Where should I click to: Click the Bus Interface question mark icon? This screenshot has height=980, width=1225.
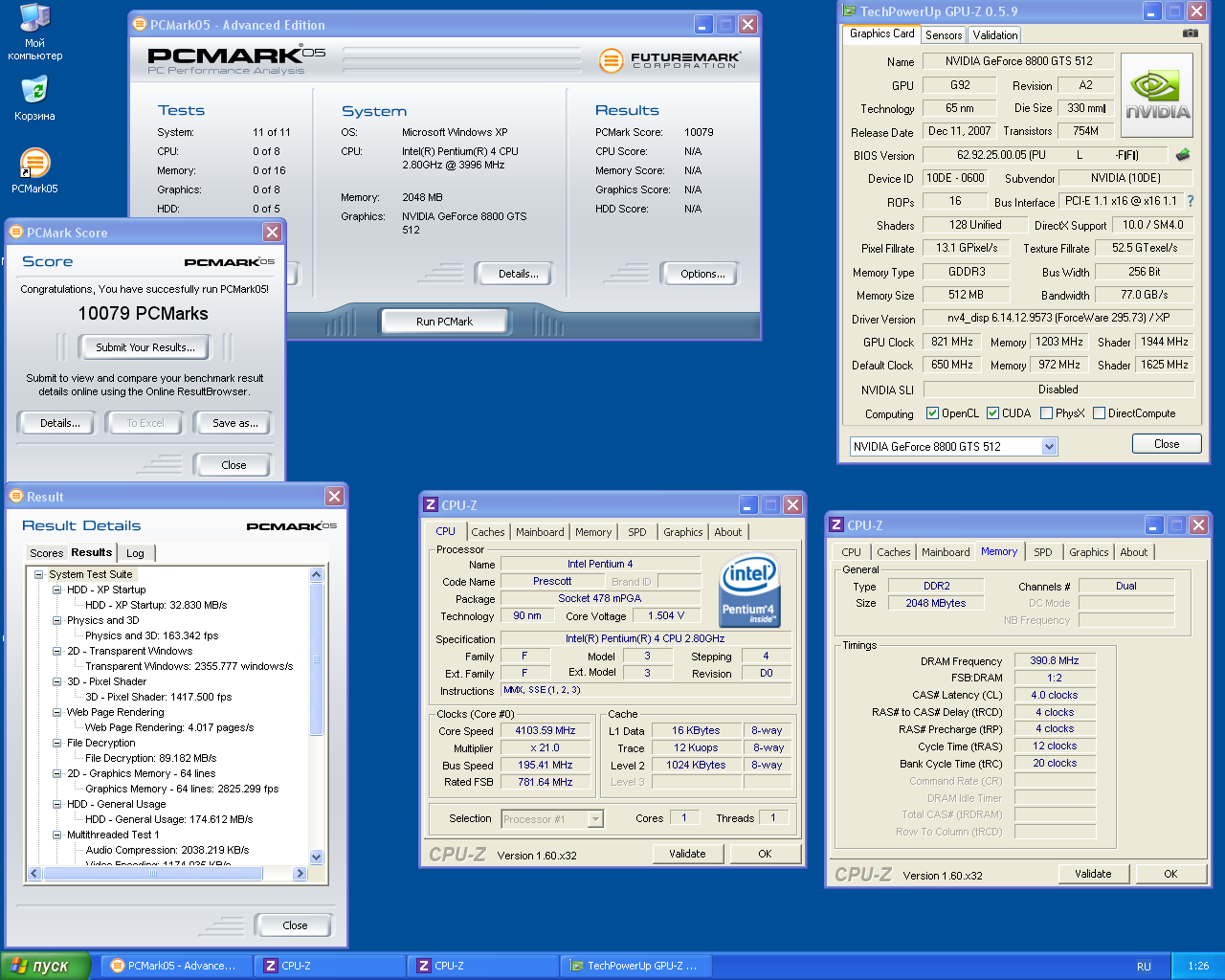1191,201
